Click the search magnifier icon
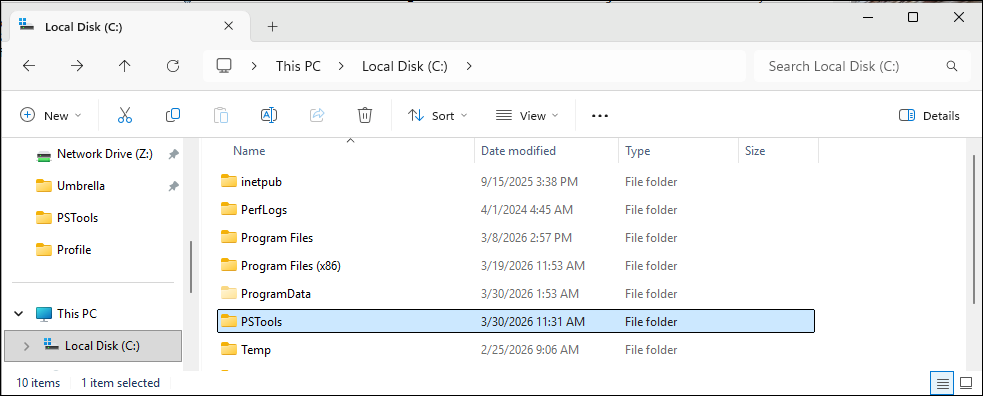The height and width of the screenshot is (396, 983). point(952,66)
